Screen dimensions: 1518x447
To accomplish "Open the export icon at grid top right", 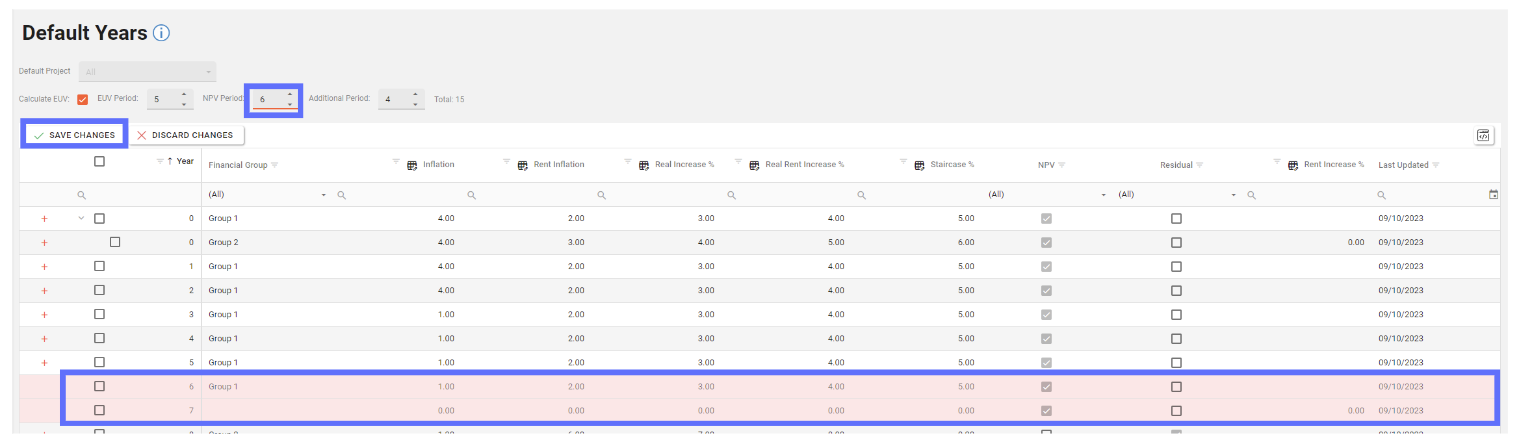I will (x=1483, y=136).
